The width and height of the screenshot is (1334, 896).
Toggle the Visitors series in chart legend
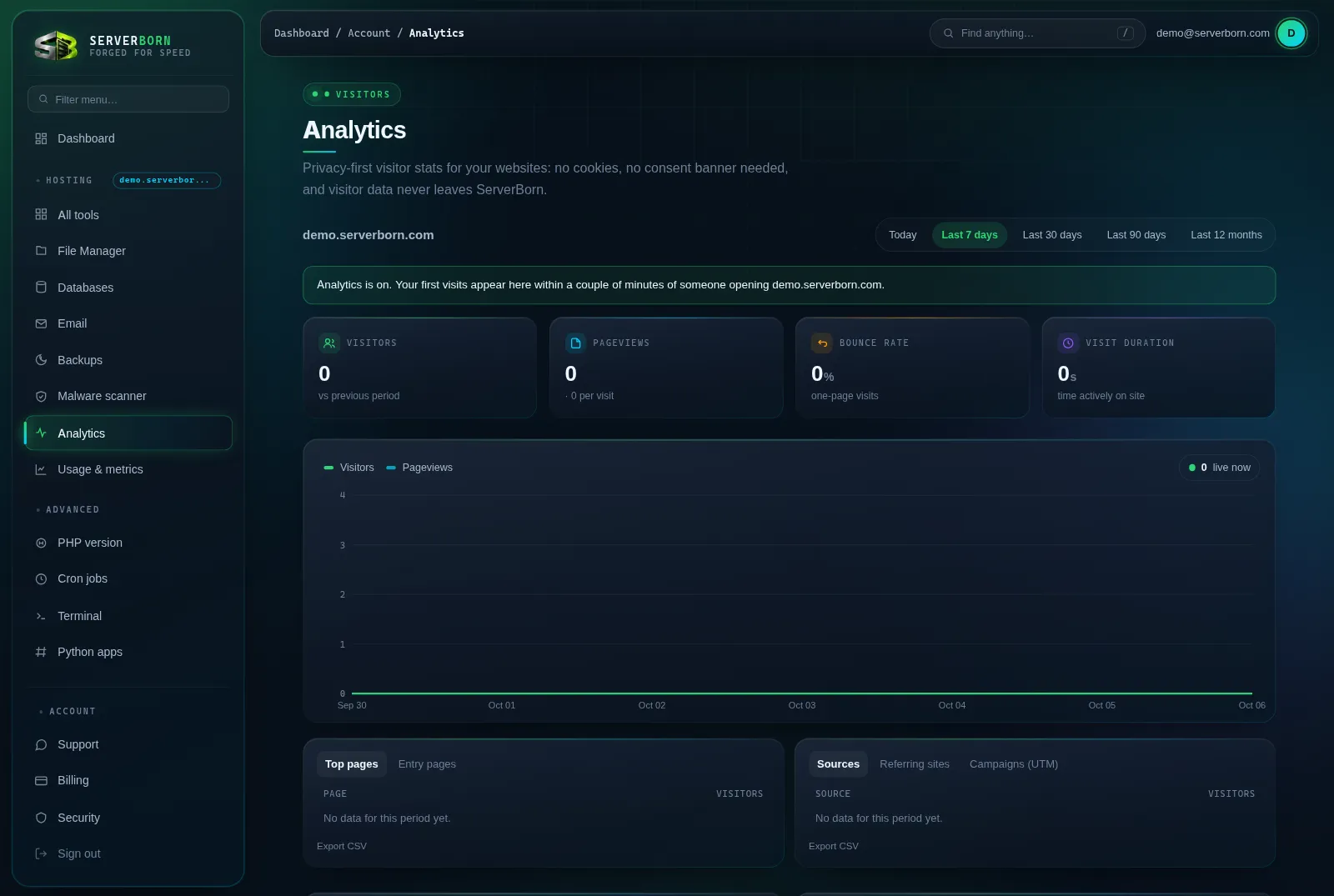349,468
